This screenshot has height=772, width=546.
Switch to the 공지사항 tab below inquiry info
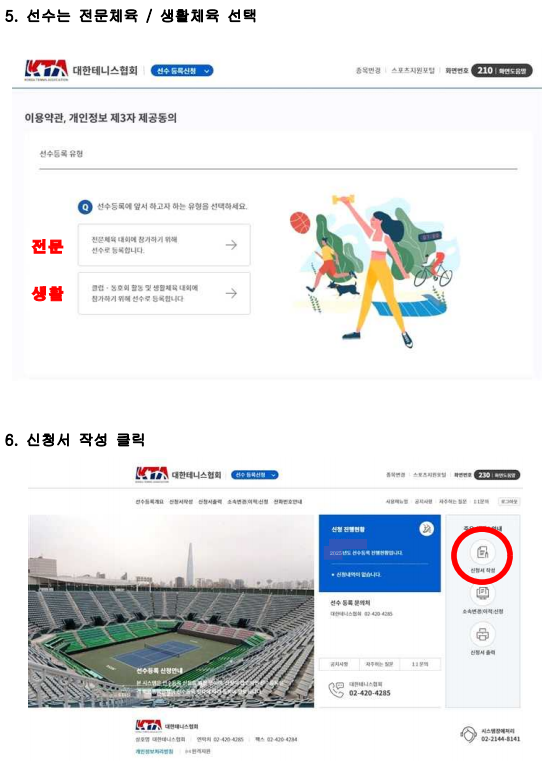[339, 664]
